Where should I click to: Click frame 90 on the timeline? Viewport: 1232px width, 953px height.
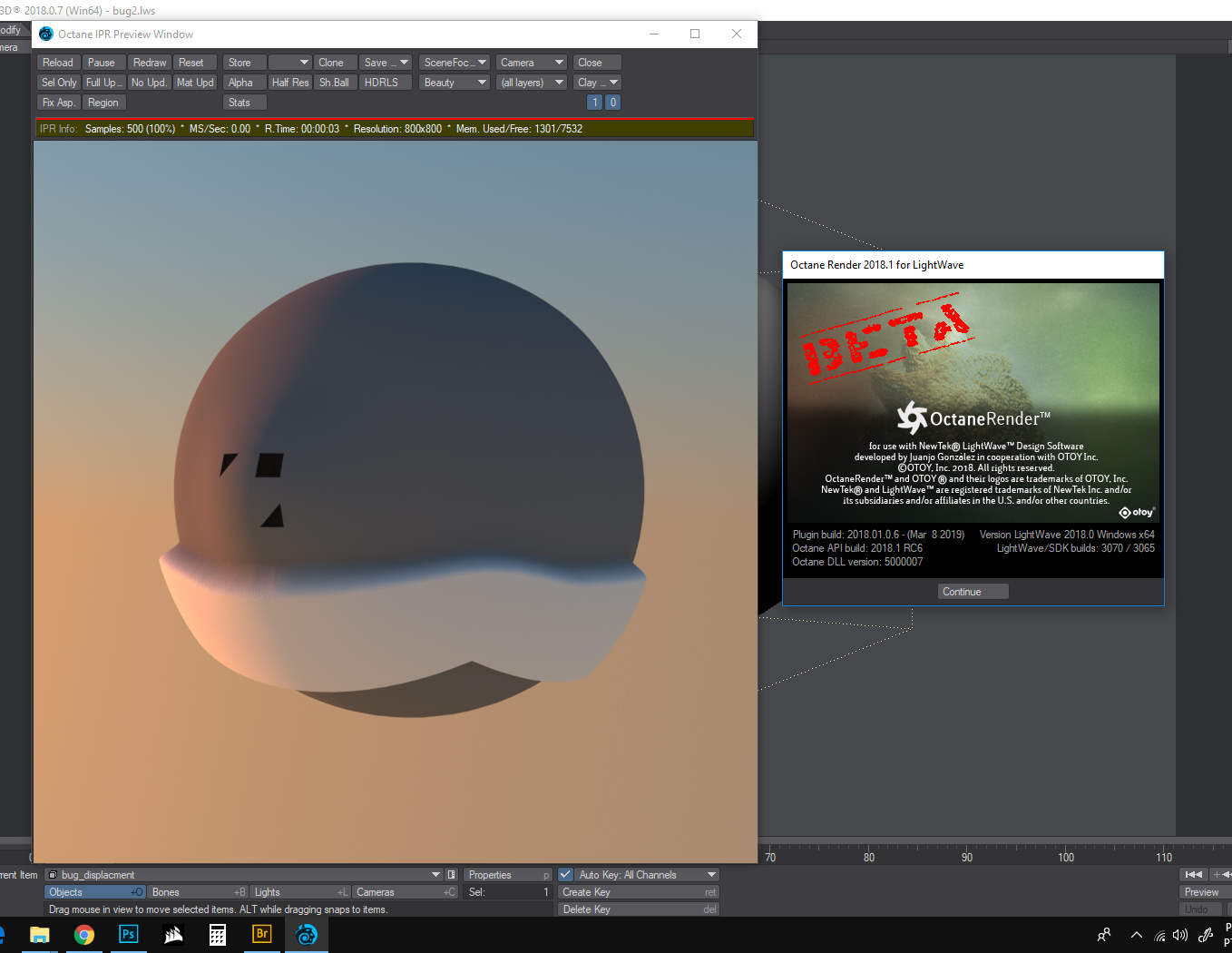(967, 857)
